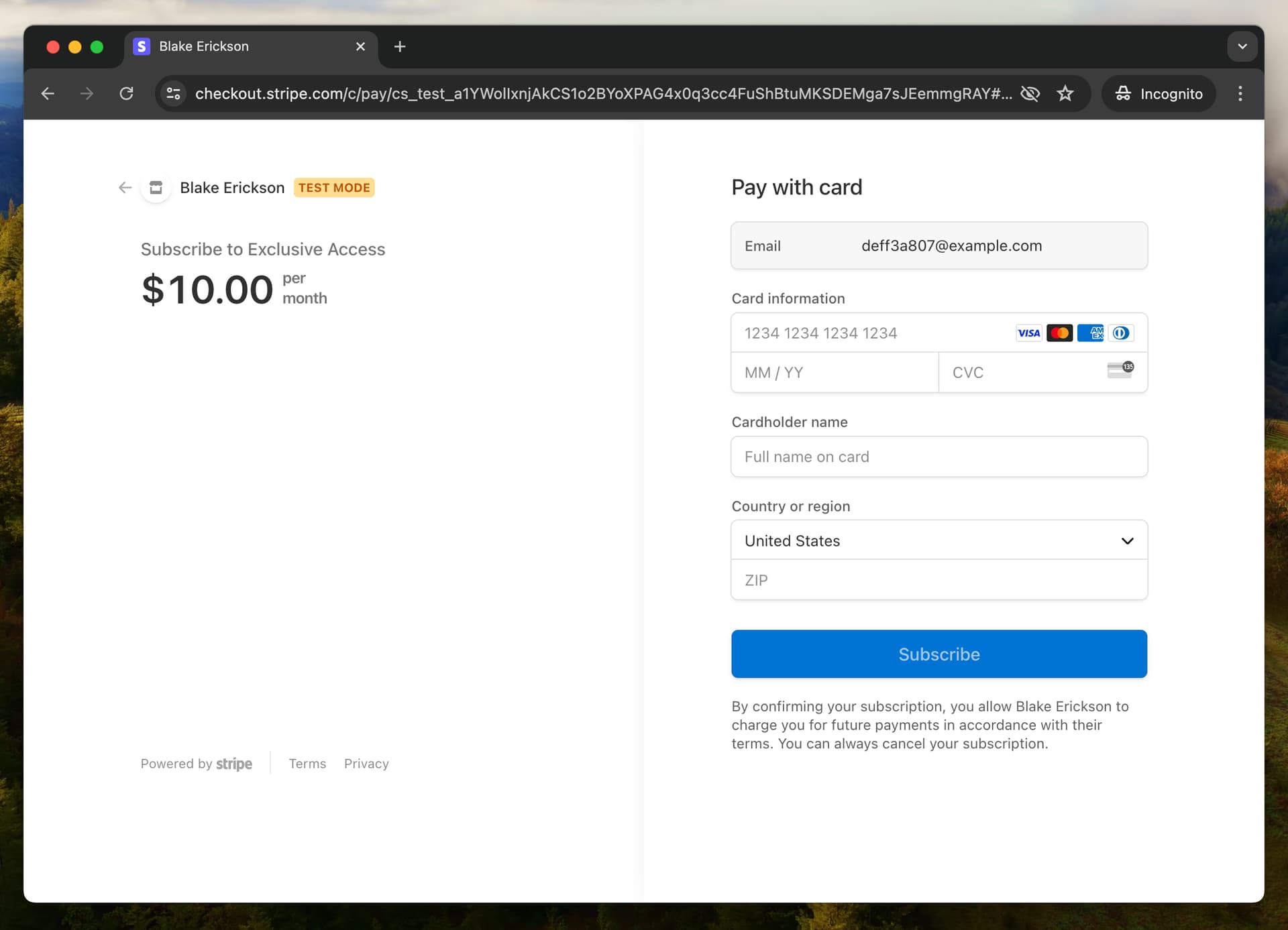Focus the Full name on card field

click(x=938, y=457)
